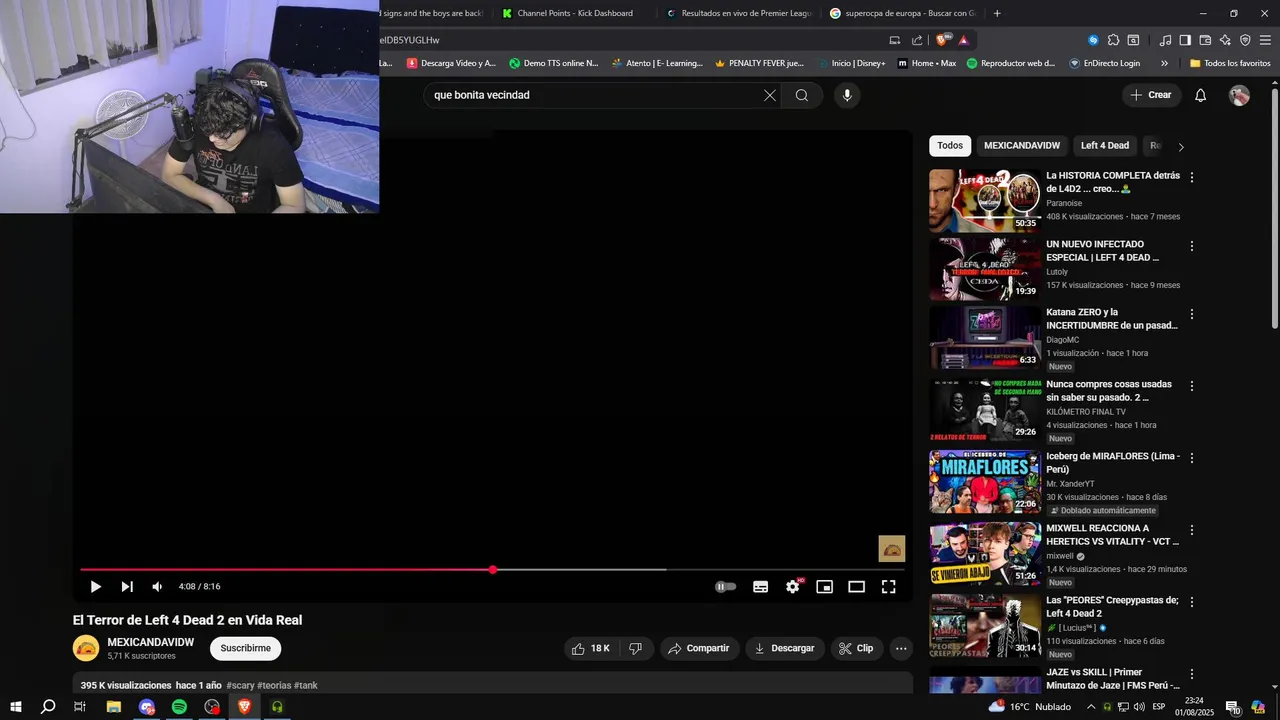The image size is (1280, 720).
Task: Open video player settings gear
Action: coord(793,587)
